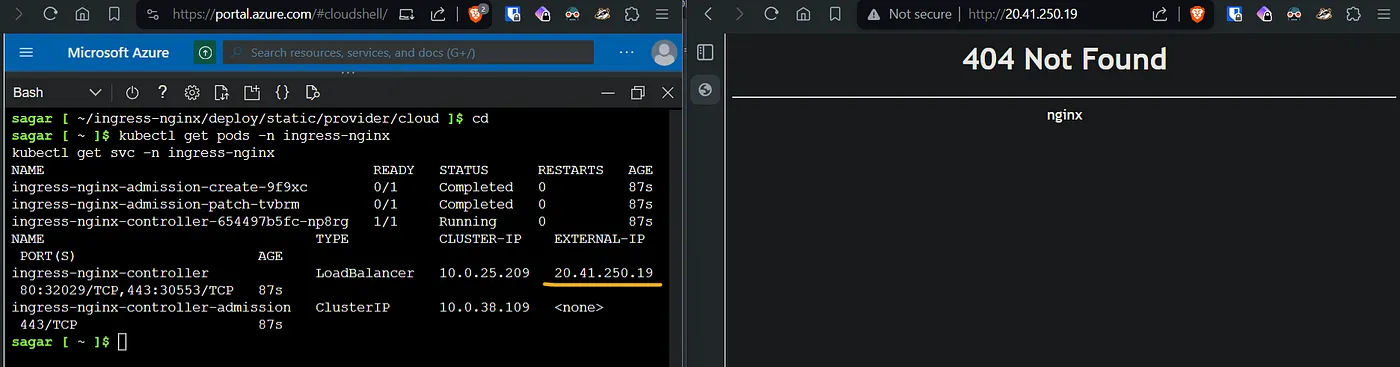This screenshot has height=367, width=1400.
Task: Go to Microsoft Azure home link
Action: (118, 52)
